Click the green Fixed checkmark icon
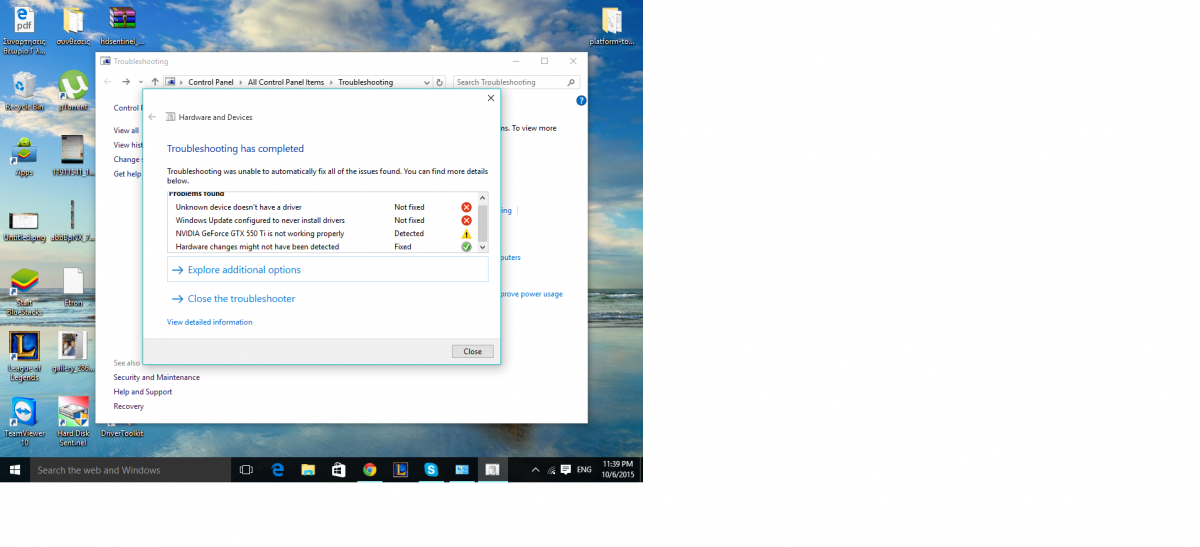Screen dimensions: 1200x547 (x=466, y=246)
